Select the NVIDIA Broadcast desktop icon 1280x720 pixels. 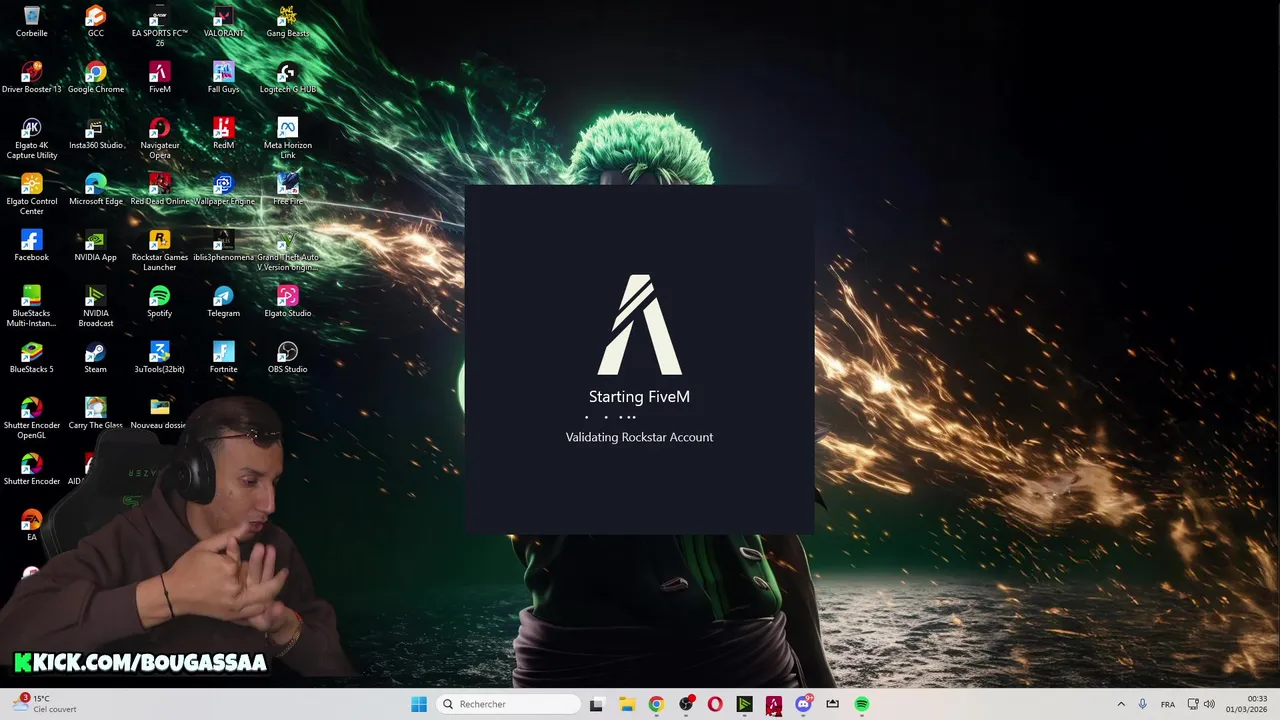(x=95, y=307)
